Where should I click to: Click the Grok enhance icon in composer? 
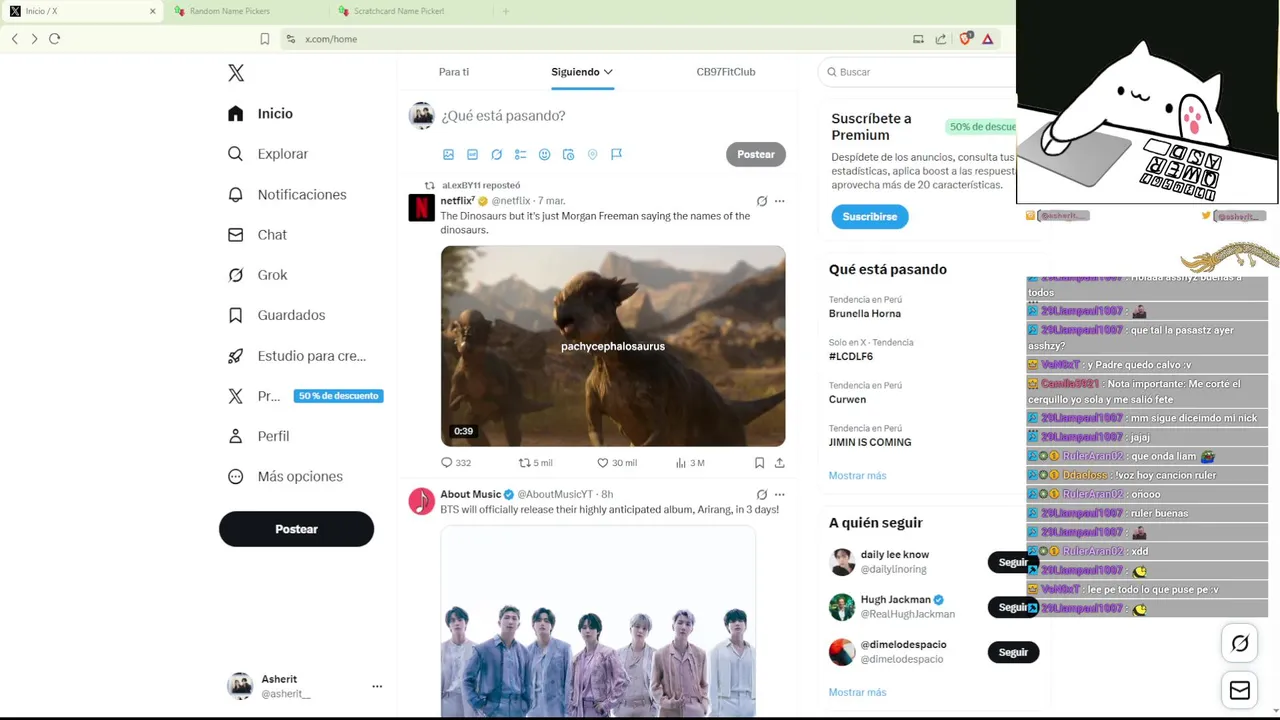point(496,154)
